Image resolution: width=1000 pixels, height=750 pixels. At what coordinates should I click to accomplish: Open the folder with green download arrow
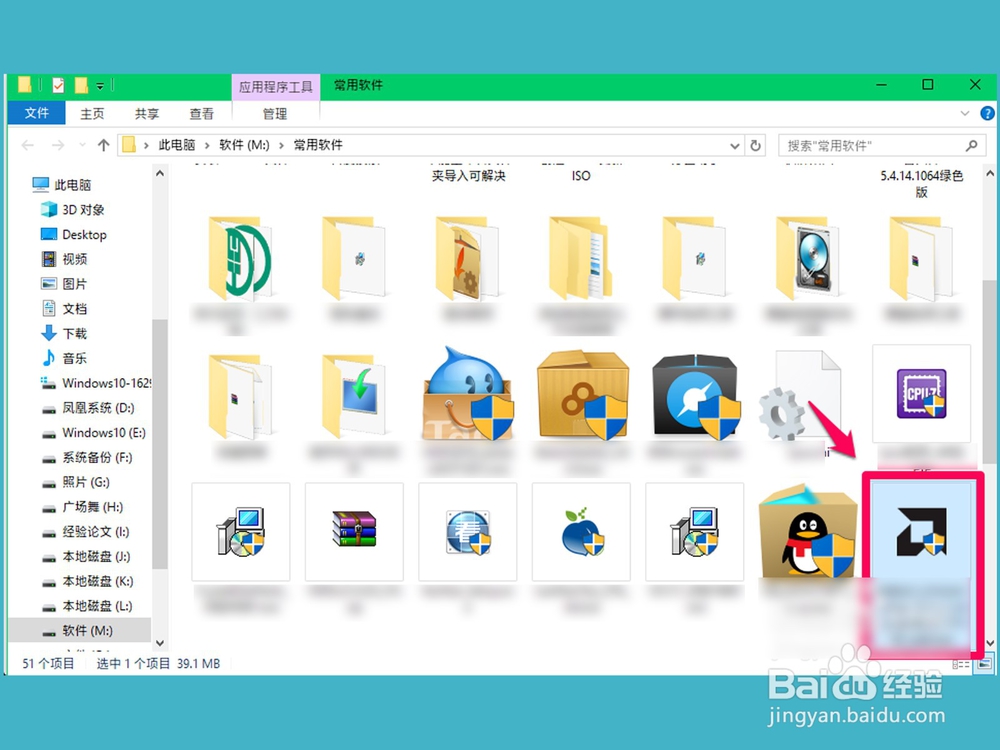(354, 395)
